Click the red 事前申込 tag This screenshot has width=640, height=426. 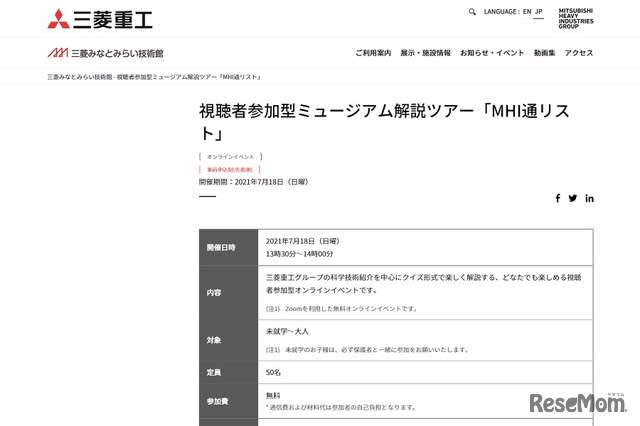[229, 169]
